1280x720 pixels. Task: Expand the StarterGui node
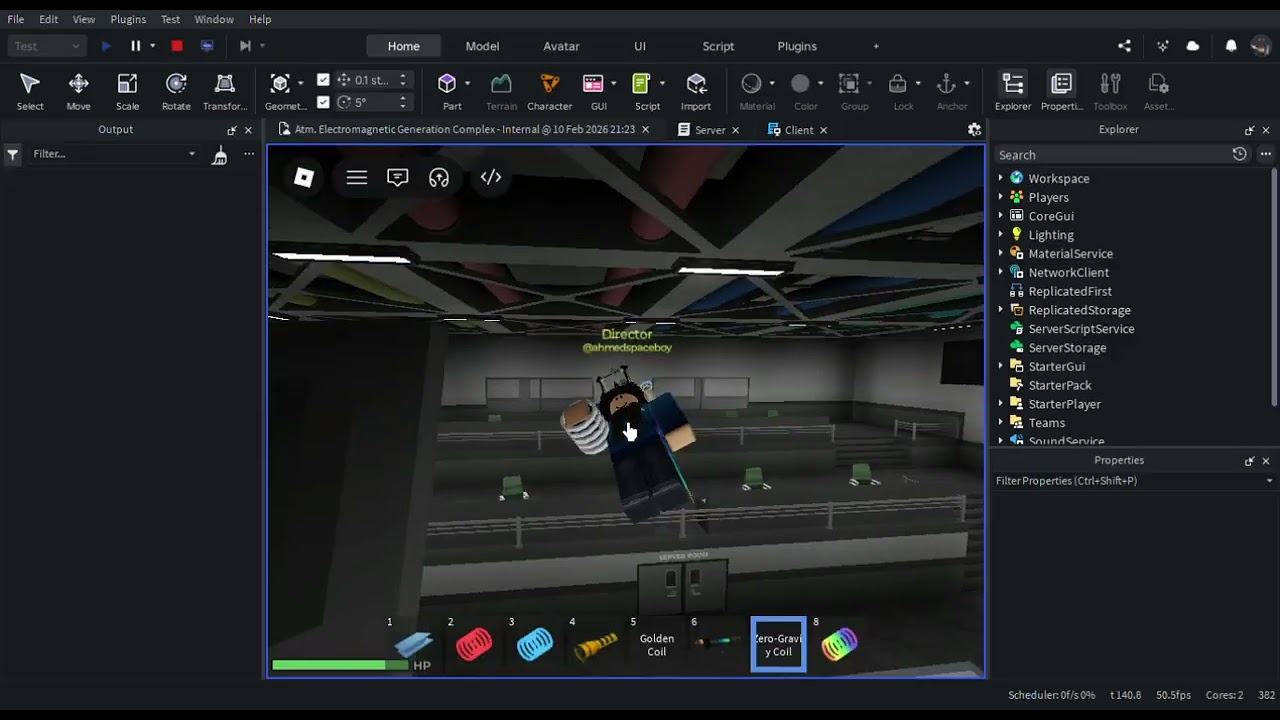tap(1001, 366)
